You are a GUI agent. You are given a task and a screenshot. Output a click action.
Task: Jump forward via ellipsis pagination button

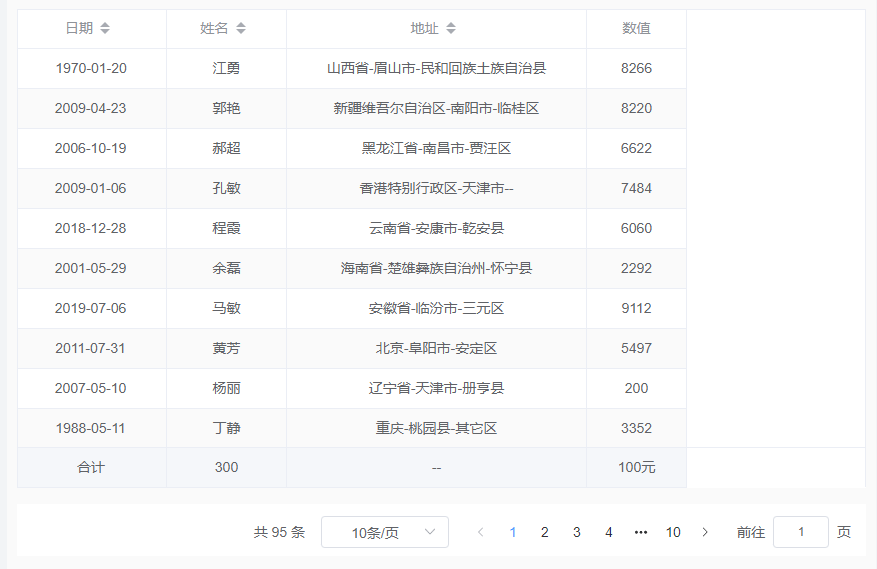pyautogui.click(x=641, y=532)
